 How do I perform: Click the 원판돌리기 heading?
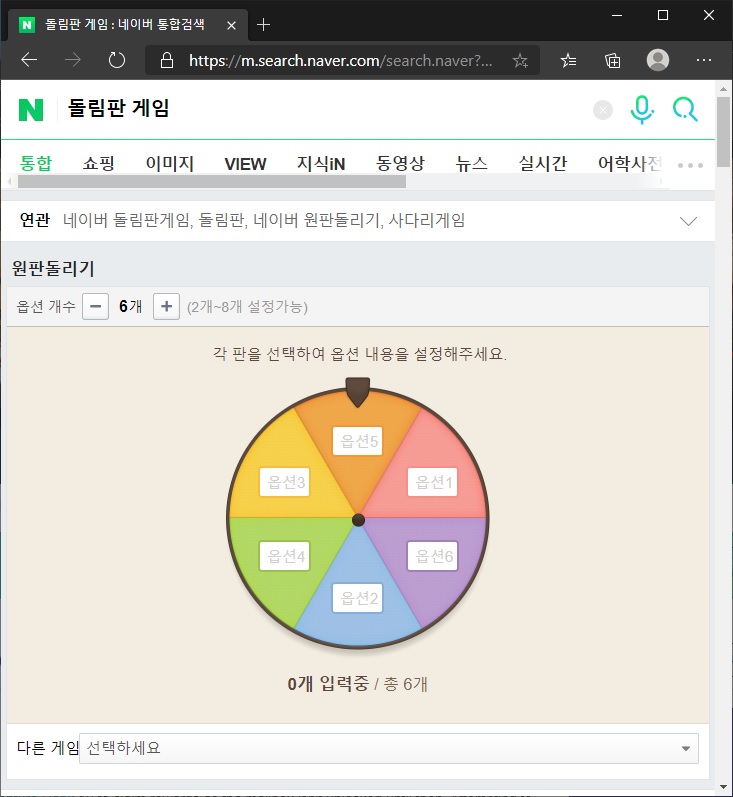[x=53, y=268]
